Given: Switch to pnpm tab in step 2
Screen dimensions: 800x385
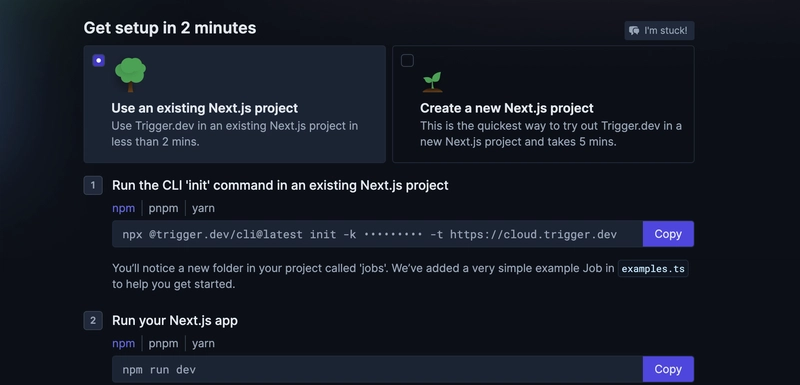Looking at the screenshot, I should tap(163, 343).
